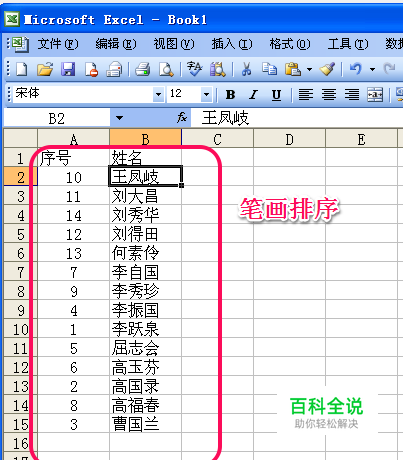
Task: Merge and center cells icon
Action: click(x=375, y=95)
